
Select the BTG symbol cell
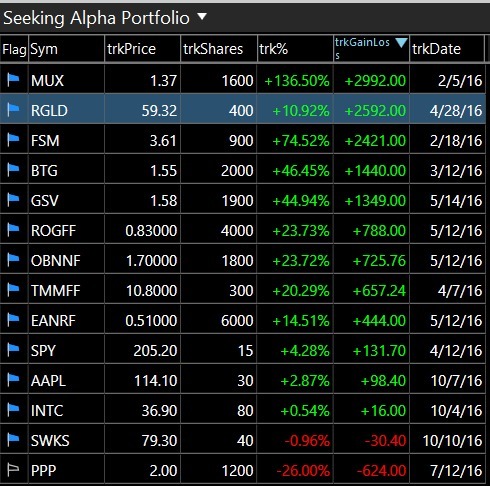66,170
